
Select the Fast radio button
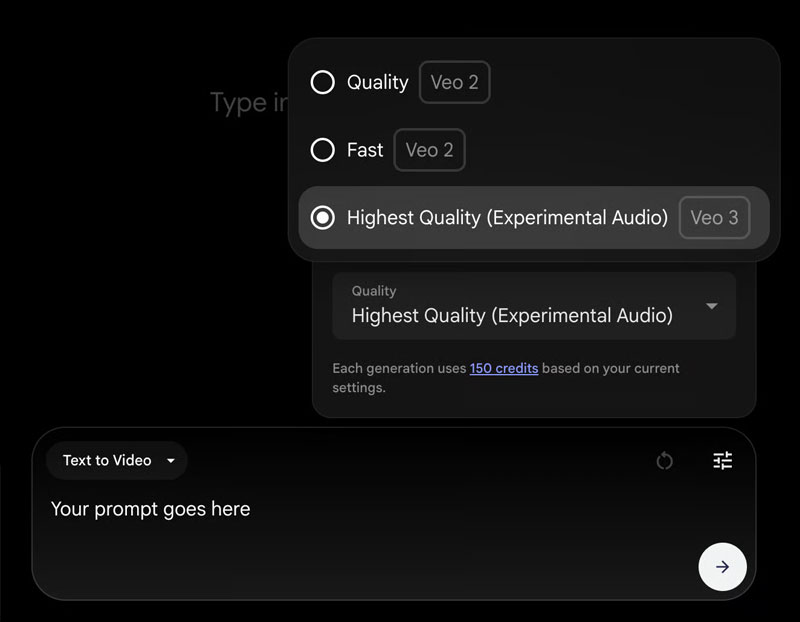click(x=322, y=150)
